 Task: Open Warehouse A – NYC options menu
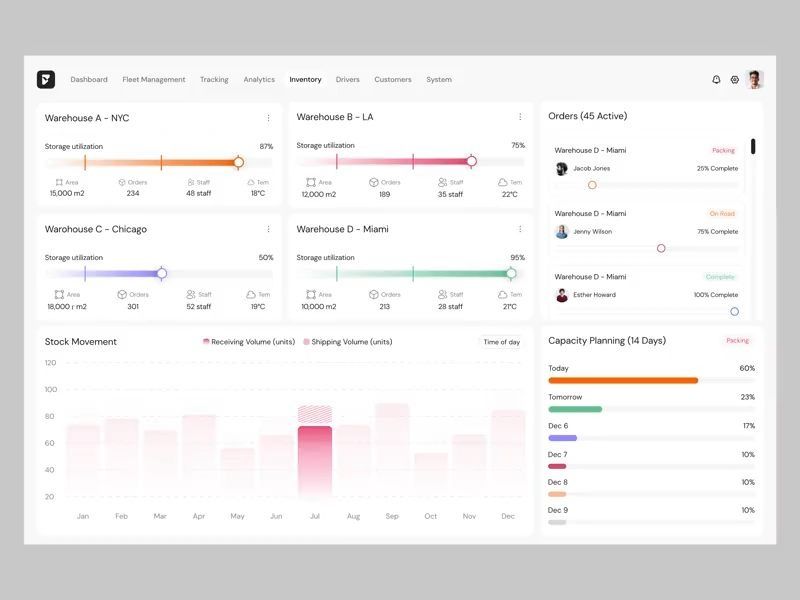(x=268, y=118)
